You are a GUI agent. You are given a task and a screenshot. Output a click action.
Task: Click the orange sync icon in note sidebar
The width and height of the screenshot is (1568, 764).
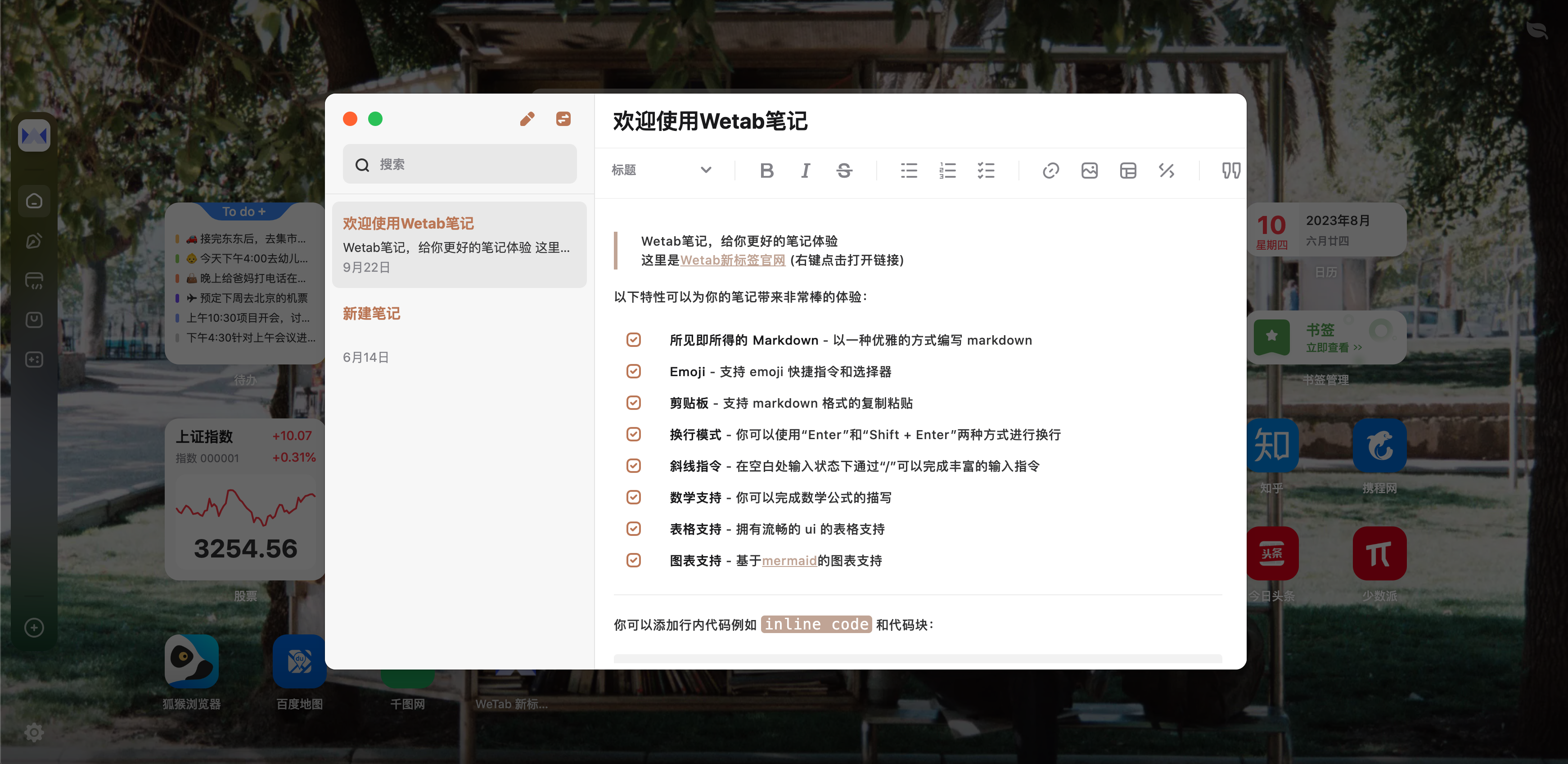pos(563,119)
